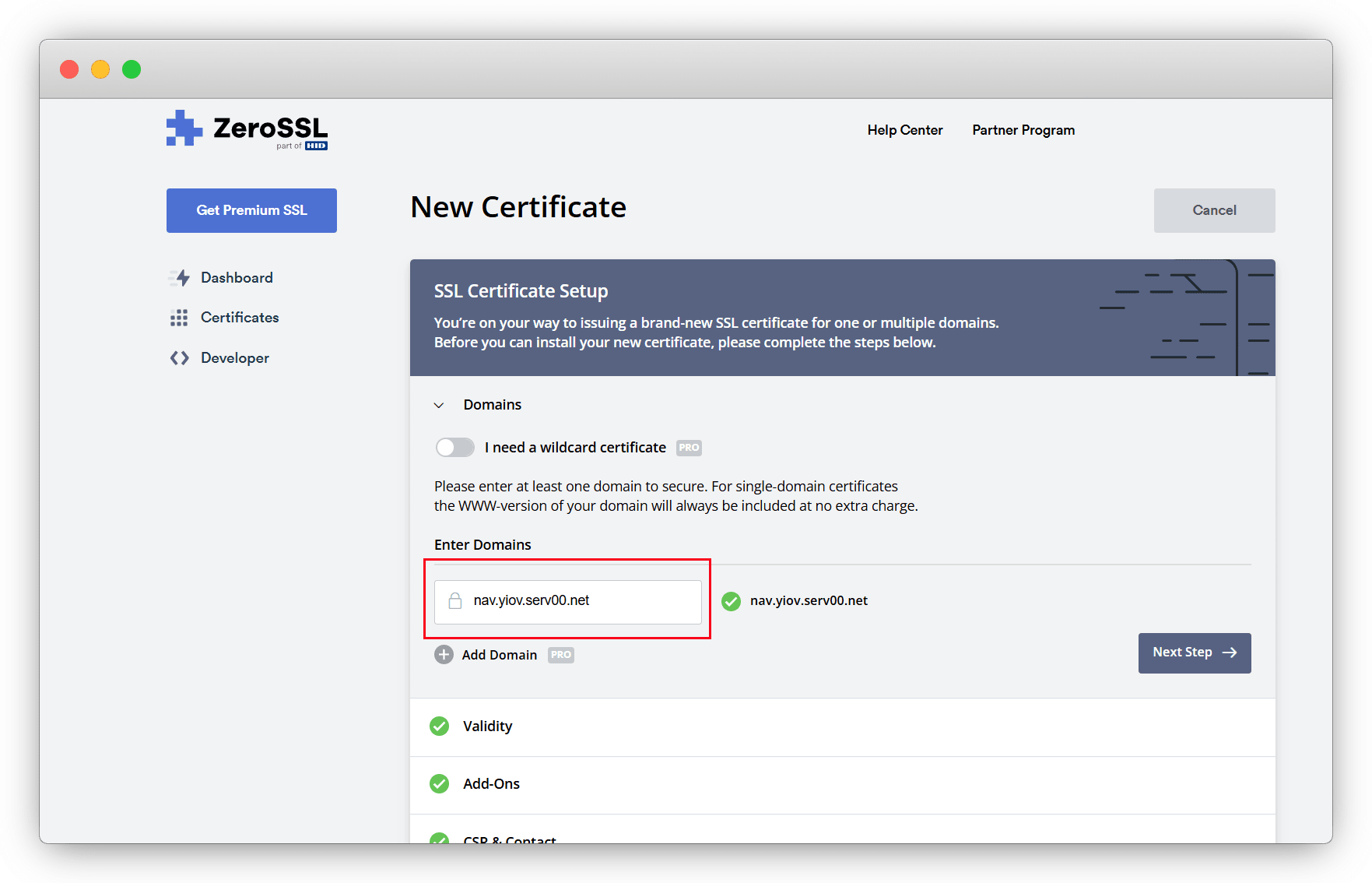This screenshot has width=1372, height=883.
Task: Open Certificates in the sidebar
Action: [x=240, y=318]
